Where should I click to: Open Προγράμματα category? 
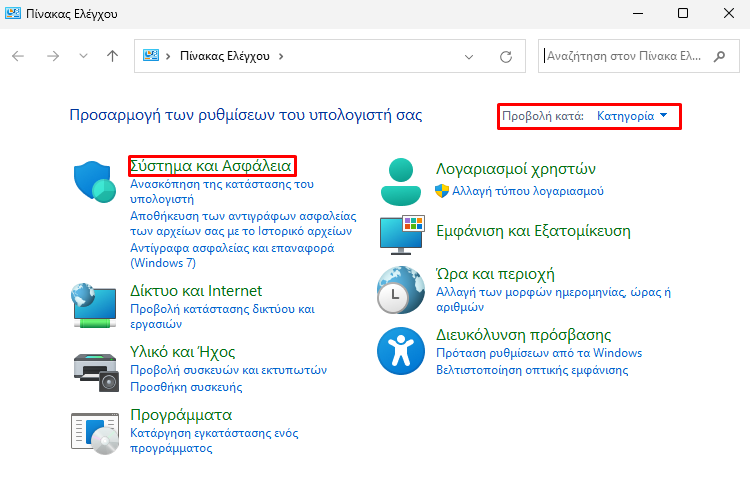click(181, 415)
